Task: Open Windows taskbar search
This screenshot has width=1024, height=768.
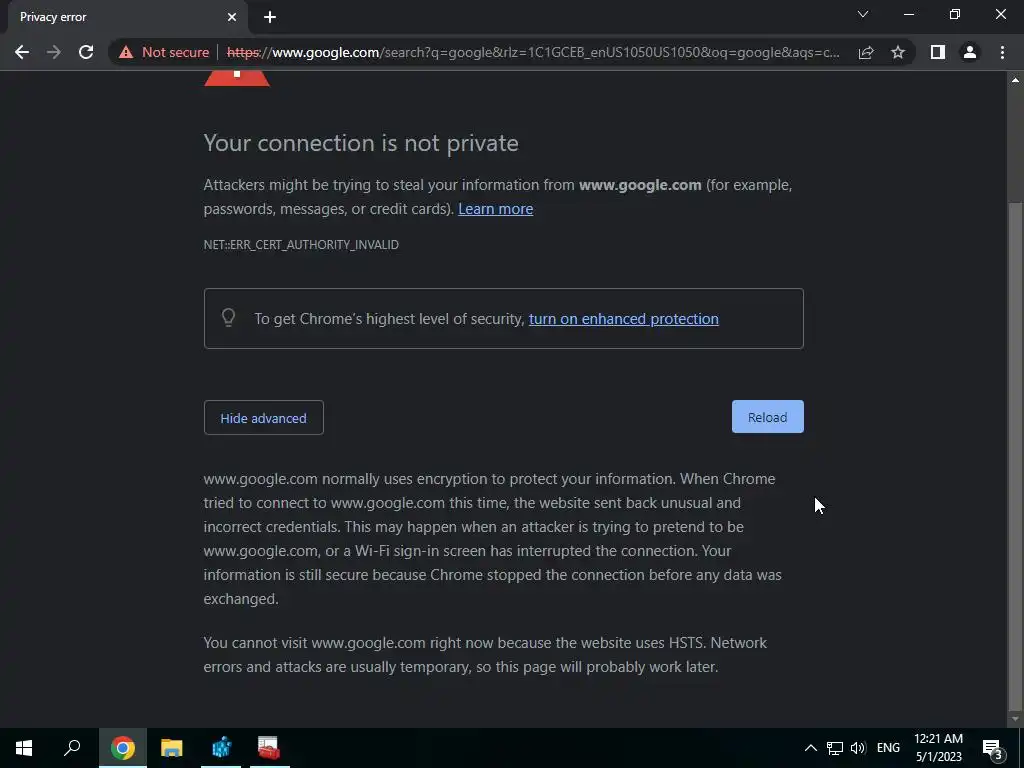Action: [x=72, y=748]
